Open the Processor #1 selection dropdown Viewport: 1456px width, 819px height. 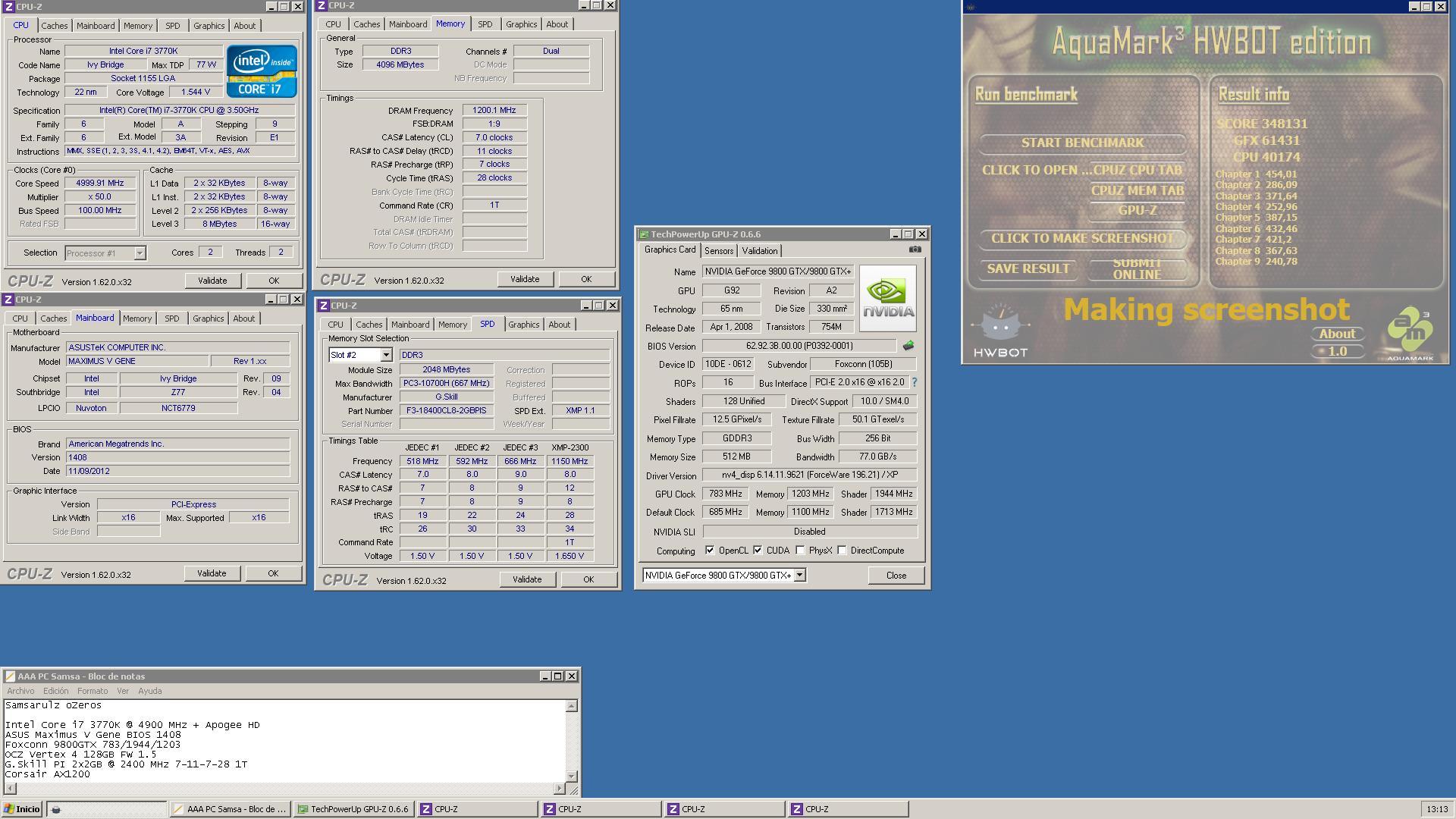click(140, 253)
